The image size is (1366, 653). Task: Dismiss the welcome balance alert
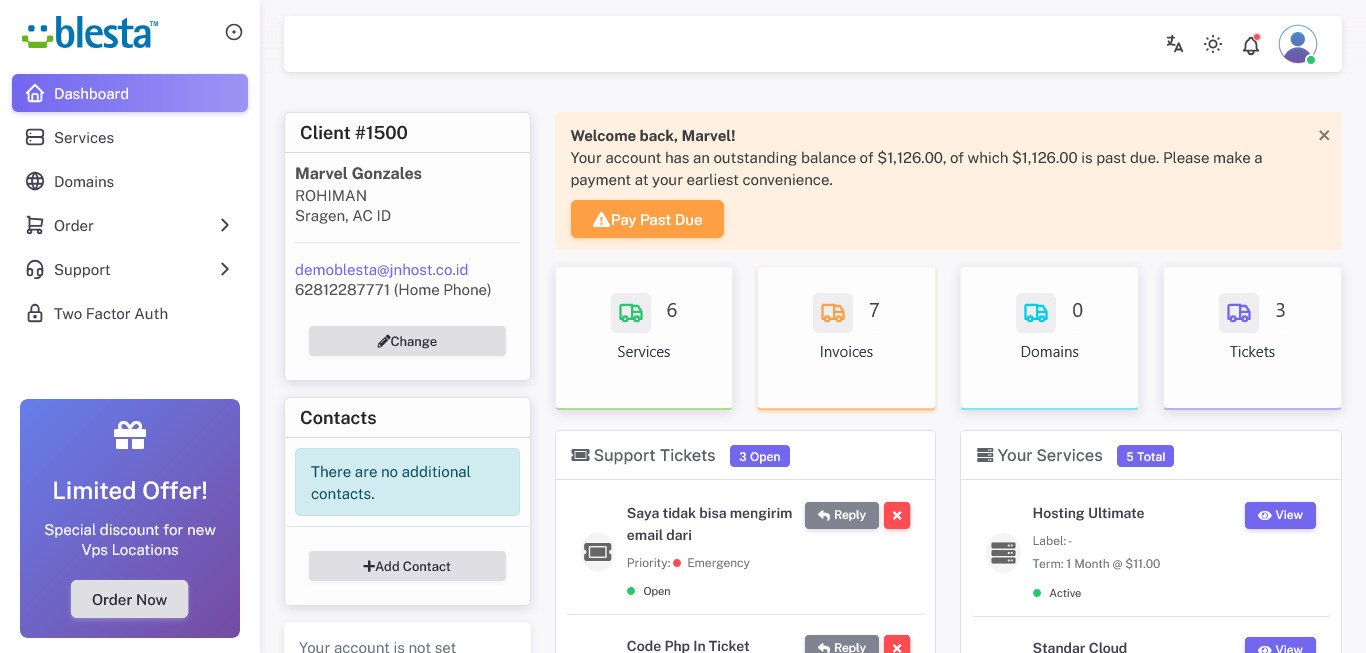[1324, 136]
